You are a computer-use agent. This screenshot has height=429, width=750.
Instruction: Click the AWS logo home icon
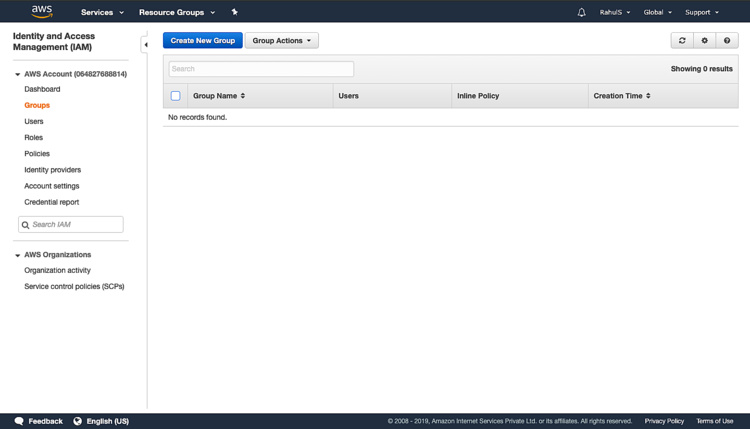point(42,12)
